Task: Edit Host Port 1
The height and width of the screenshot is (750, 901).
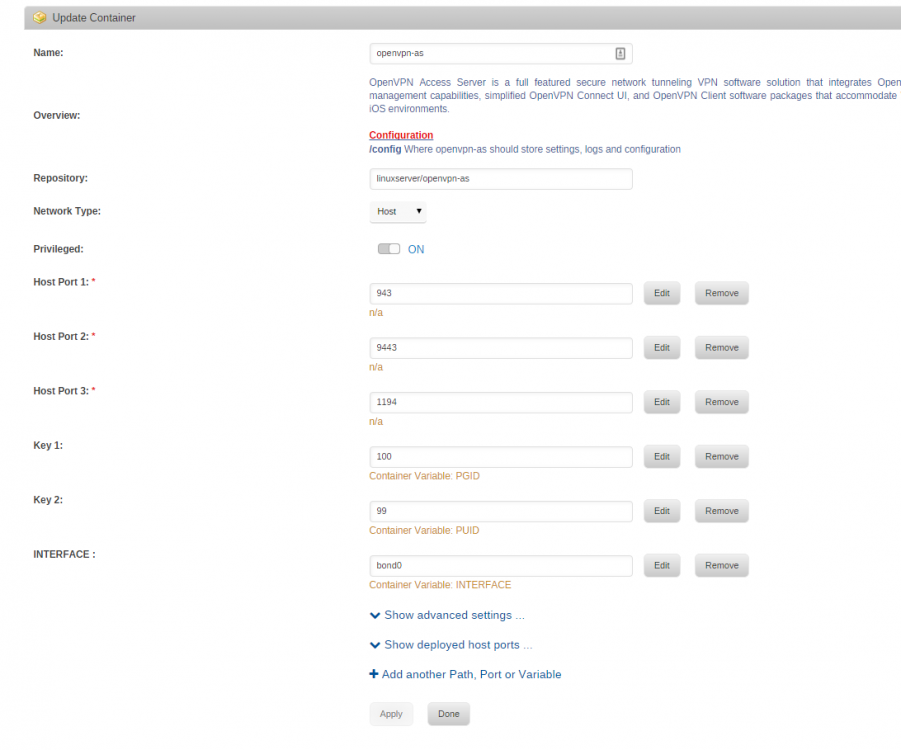Action: click(x=662, y=293)
